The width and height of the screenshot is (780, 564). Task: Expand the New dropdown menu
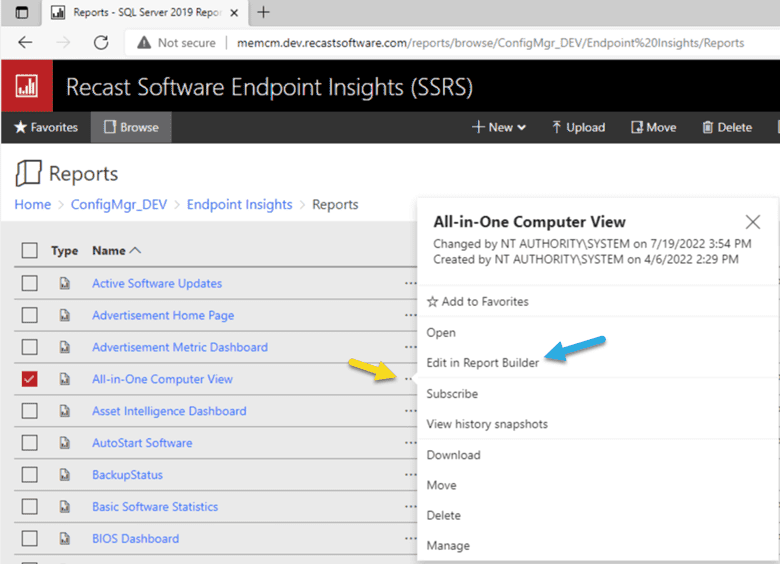click(499, 127)
